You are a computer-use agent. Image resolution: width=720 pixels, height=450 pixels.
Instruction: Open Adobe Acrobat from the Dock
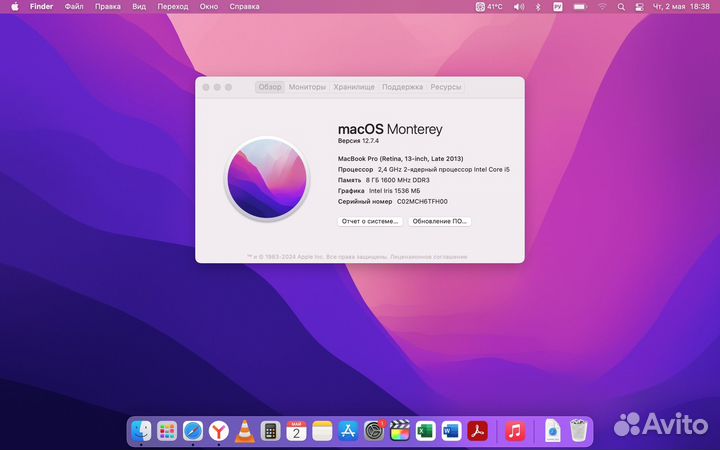tap(478, 431)
